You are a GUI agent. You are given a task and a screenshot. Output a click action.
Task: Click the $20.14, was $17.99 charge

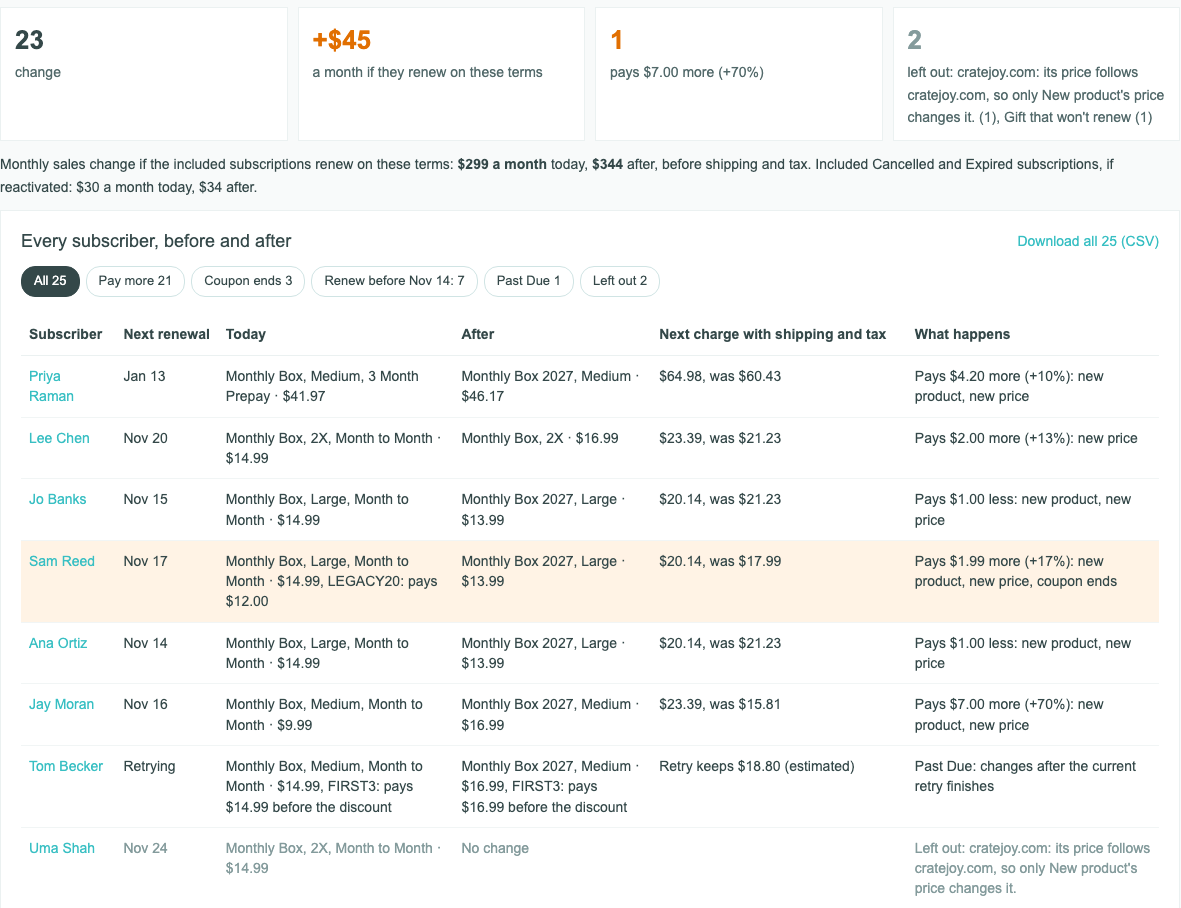(x=720, y=561)
